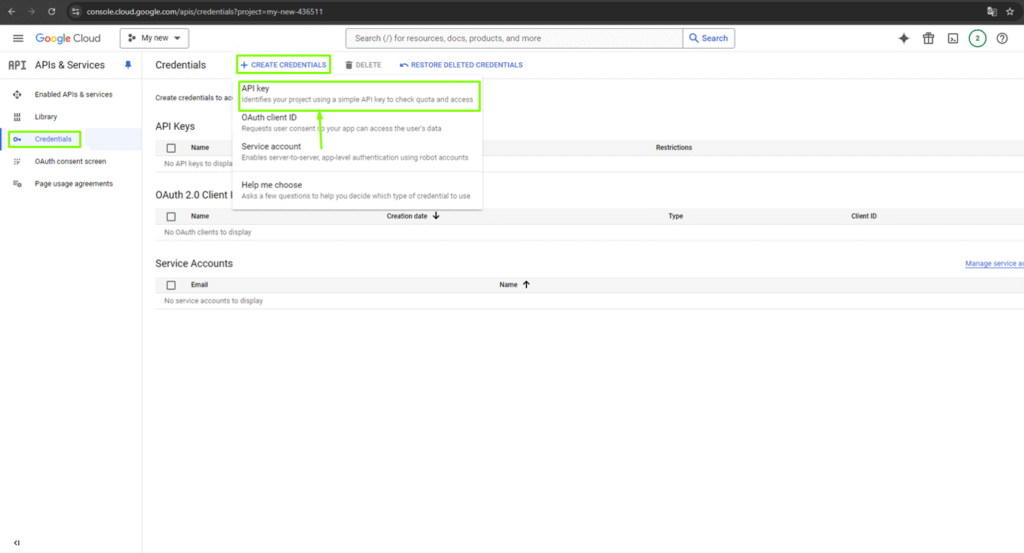1024x553 pixels.
Task: Click the Email column header
Action: [x=199, y=285]
